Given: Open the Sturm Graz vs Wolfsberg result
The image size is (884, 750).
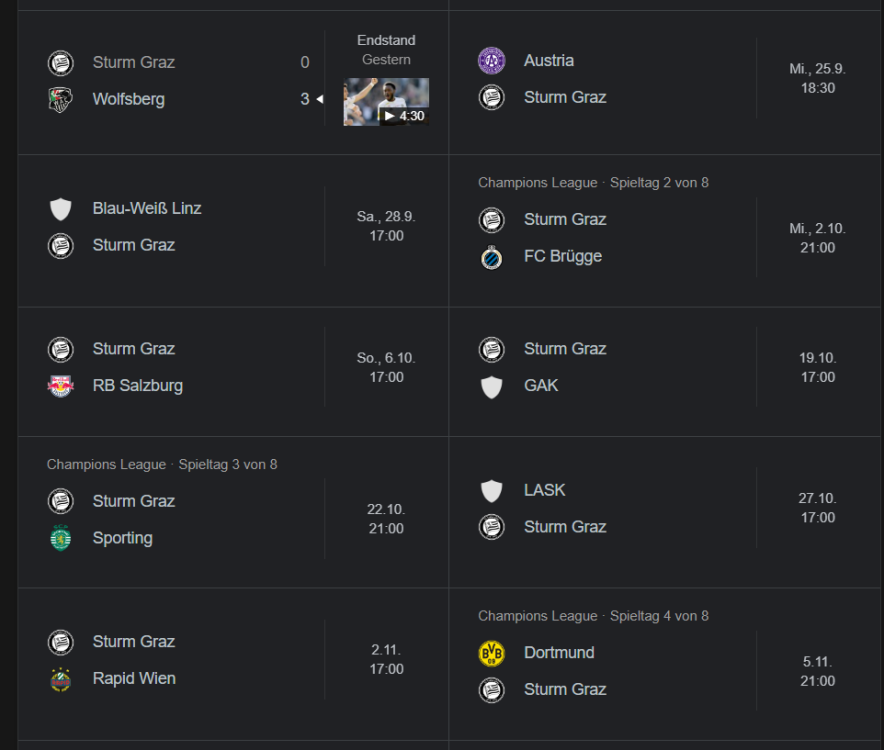Looking at the screenshot, I should pos(180,81).
